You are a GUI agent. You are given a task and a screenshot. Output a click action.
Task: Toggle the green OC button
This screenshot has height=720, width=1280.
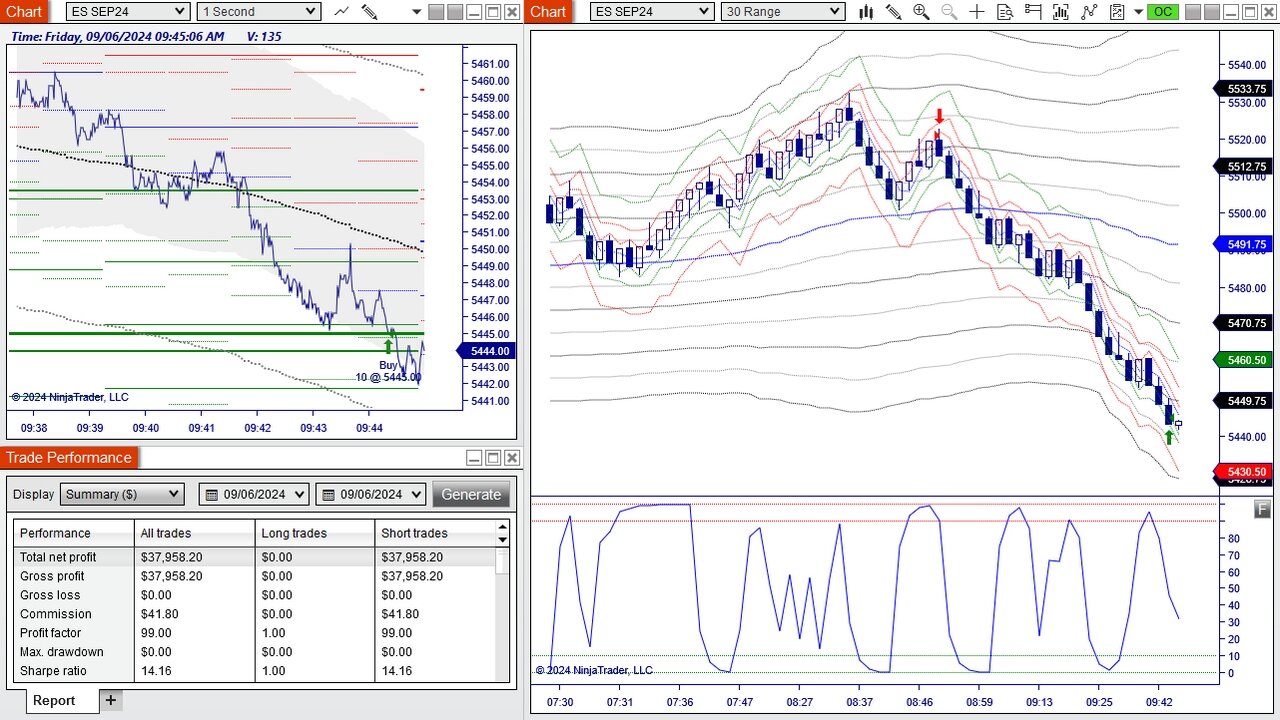pos(1162,12)
